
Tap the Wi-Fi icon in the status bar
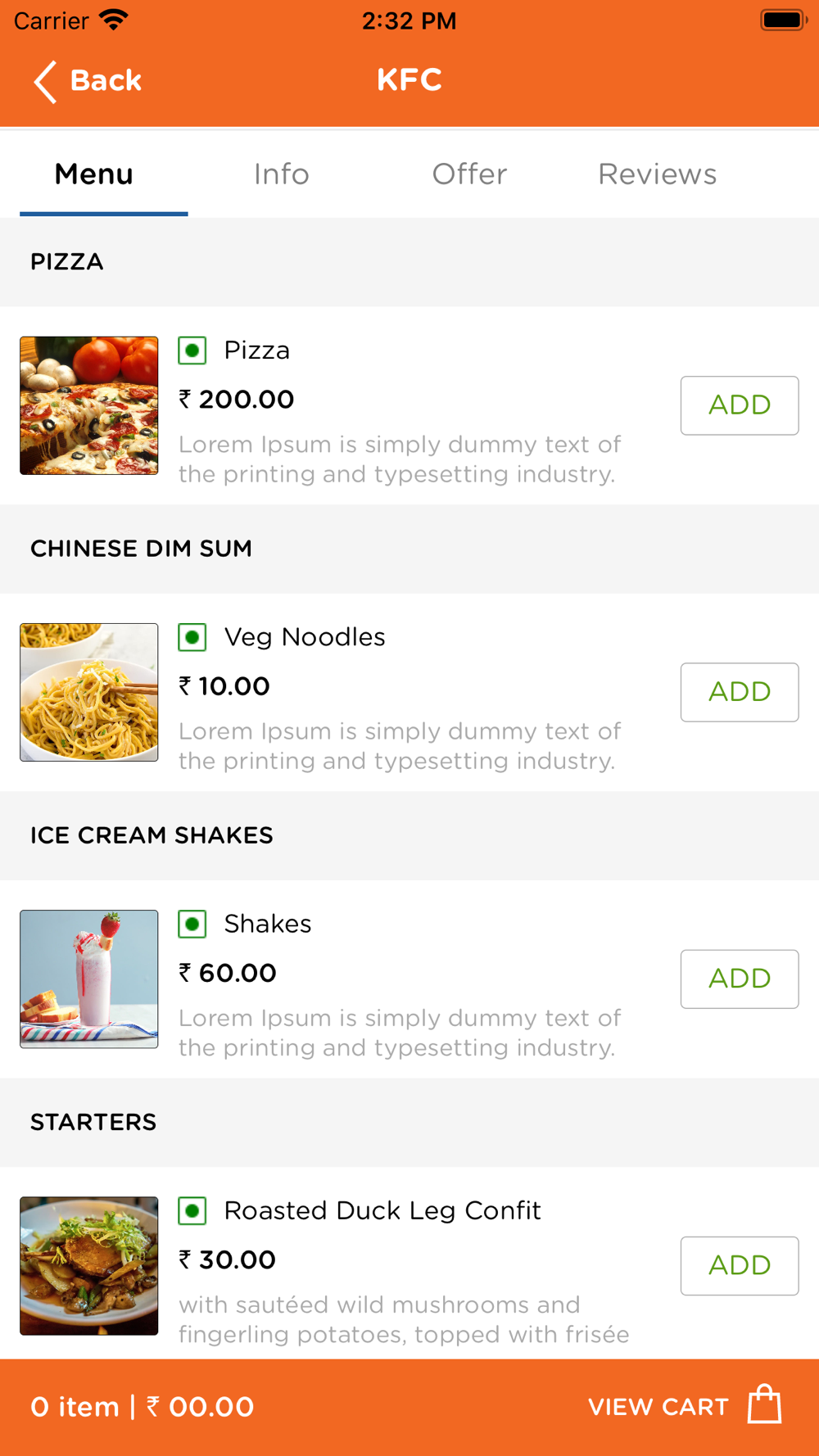(x=113, y=20)
